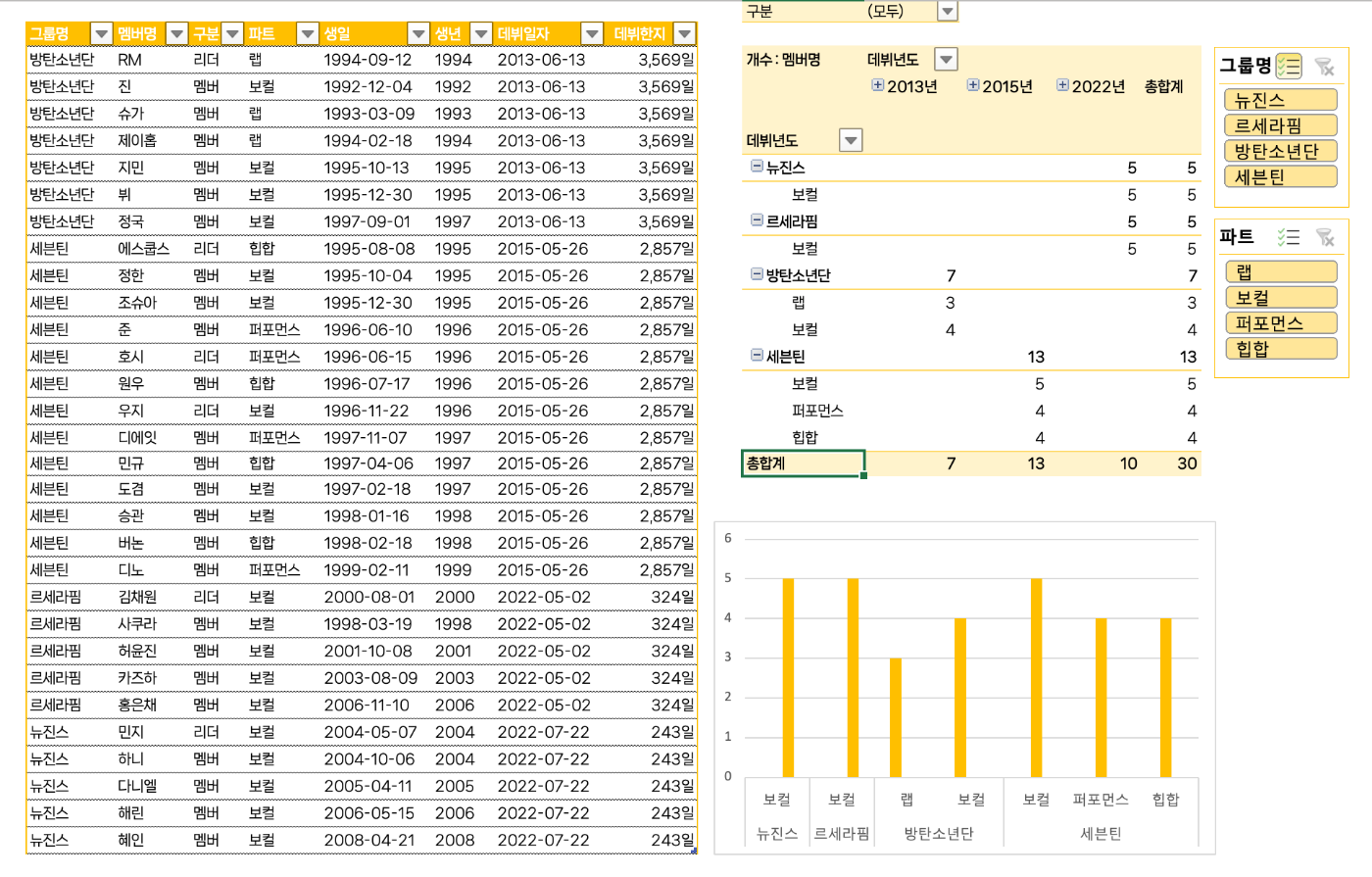The image size is (1372, 877).
Task: Select the 총합계 row label cell in pivot
Action: pyautogui.click(x=804, y=463)
